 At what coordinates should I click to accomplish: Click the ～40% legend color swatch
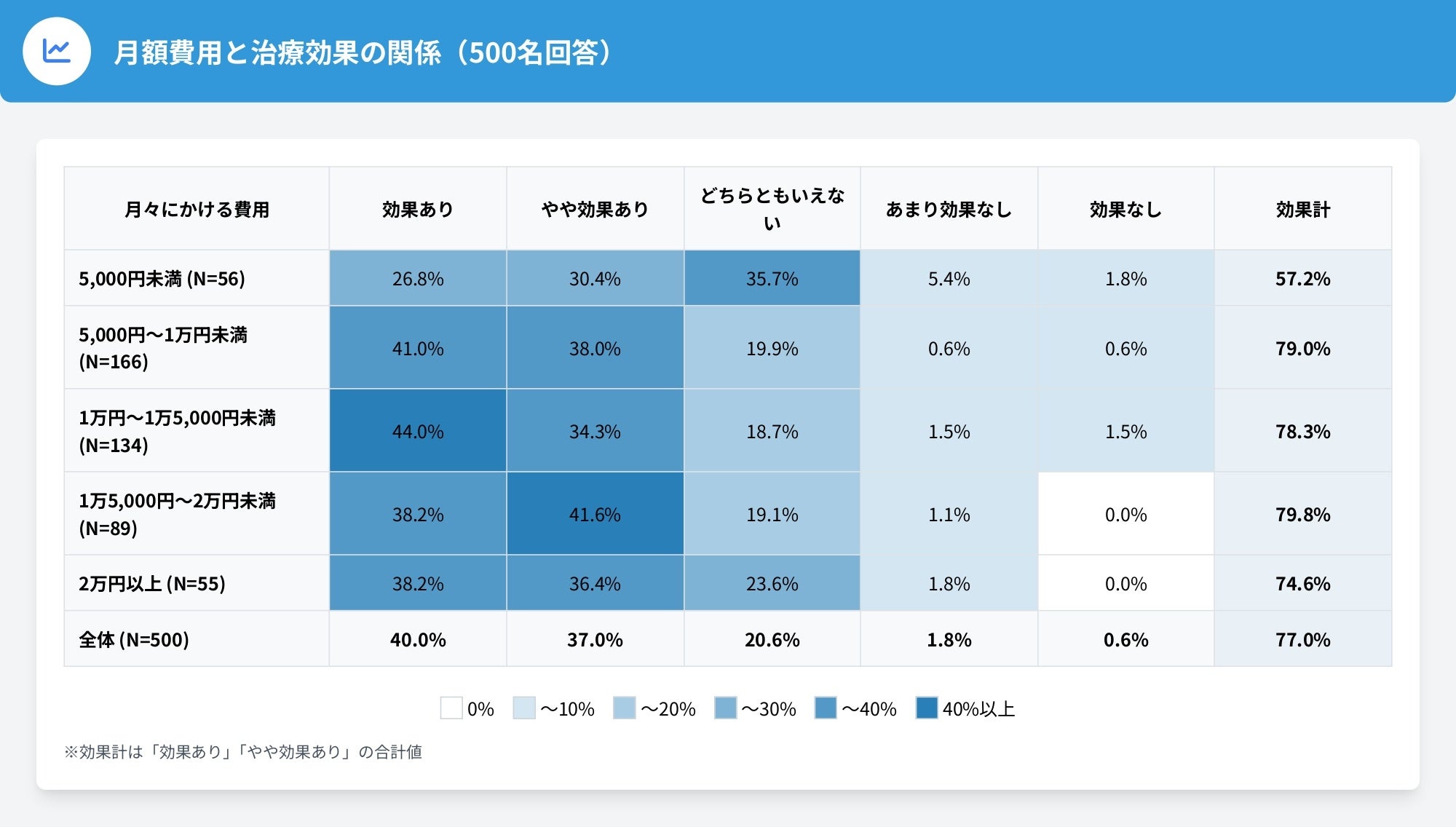coord(826,708)
